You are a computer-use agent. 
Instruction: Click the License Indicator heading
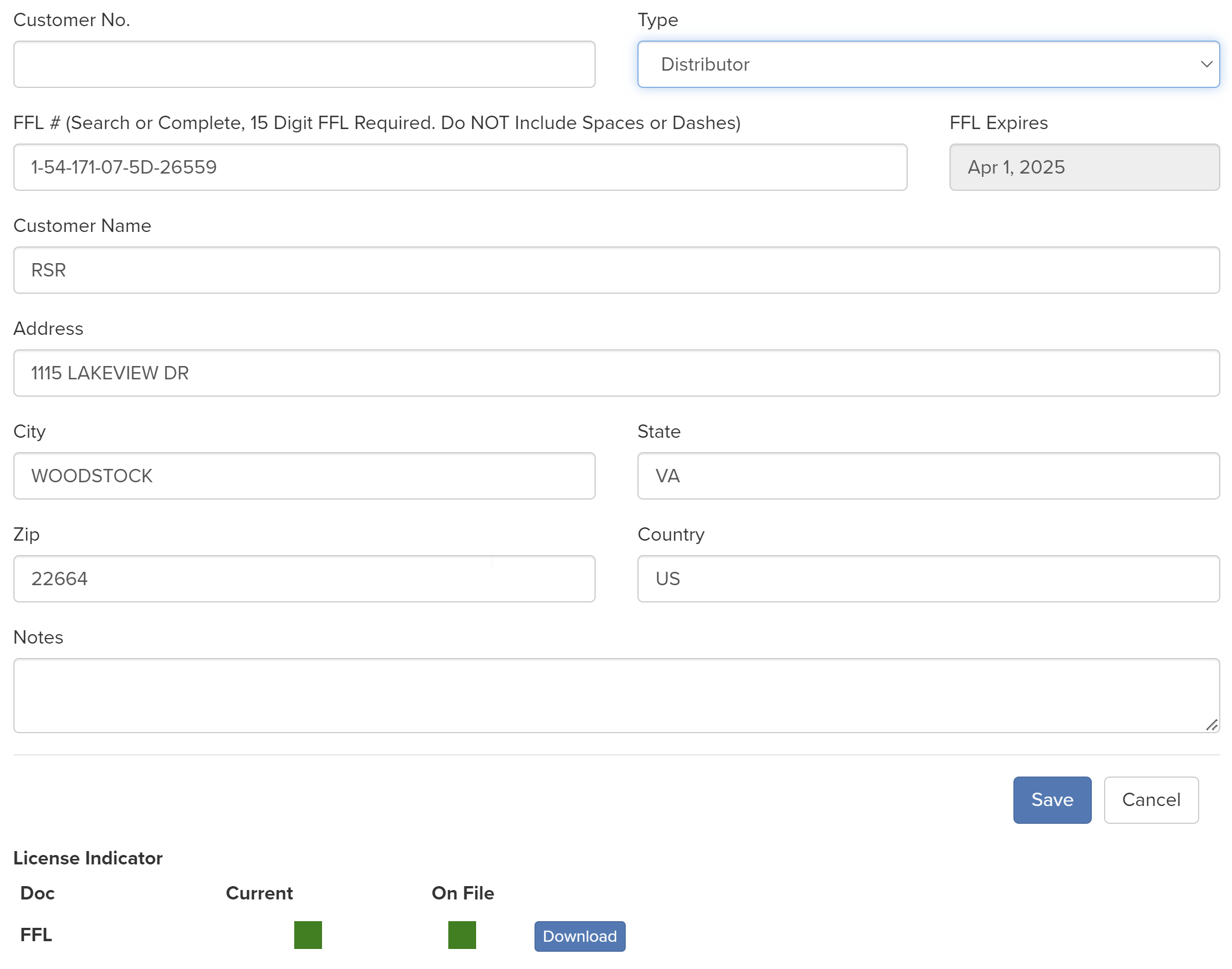[88, 857]
